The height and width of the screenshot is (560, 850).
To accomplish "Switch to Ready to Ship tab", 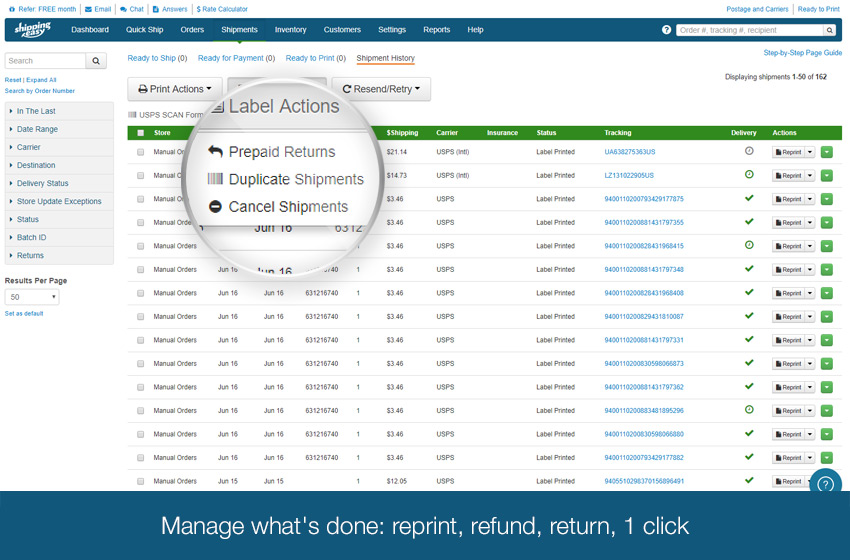I will 157,58.
